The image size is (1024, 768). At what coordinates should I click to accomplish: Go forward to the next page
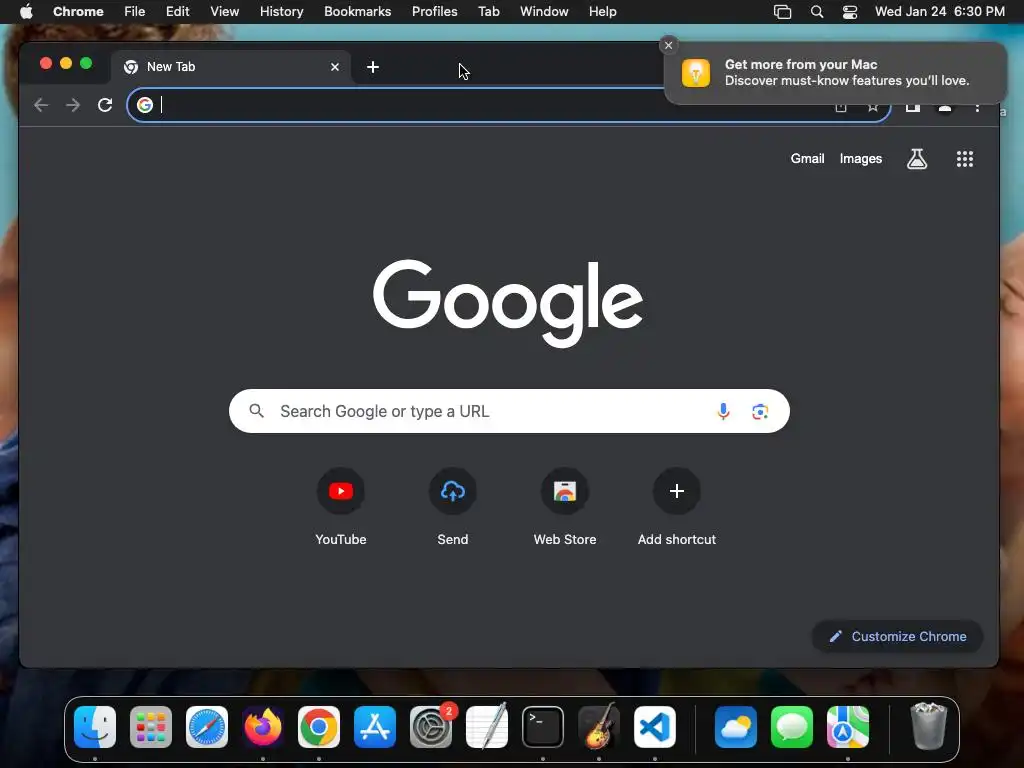73,105
